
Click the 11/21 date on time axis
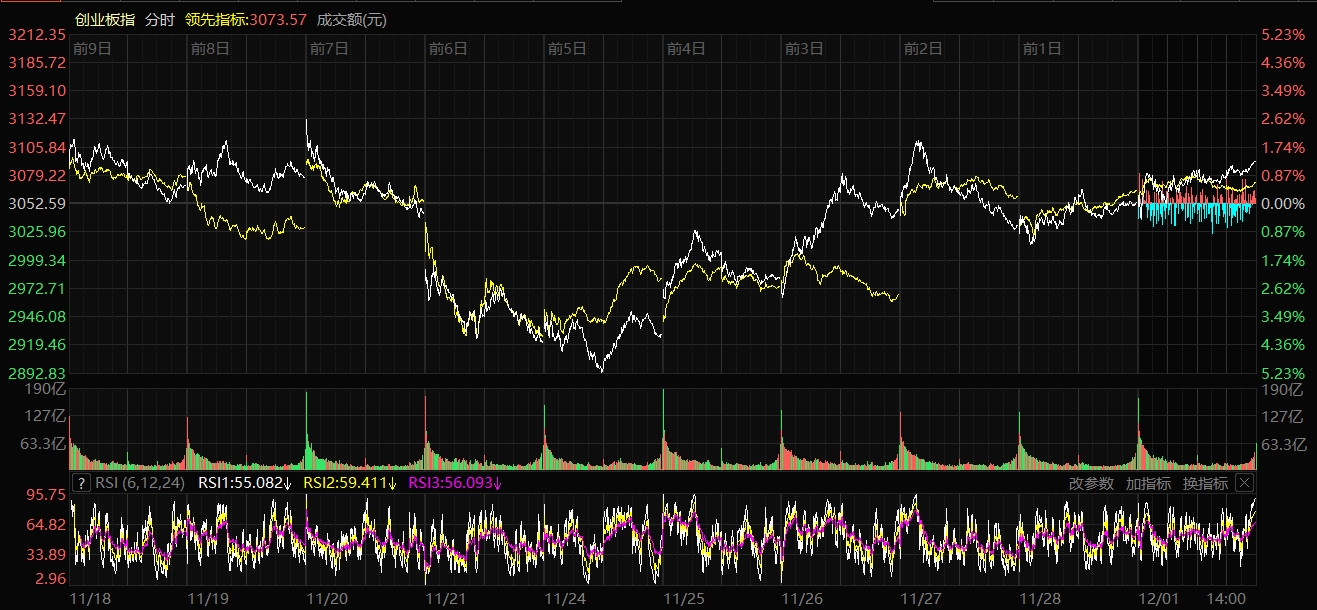tap(445, 598)
